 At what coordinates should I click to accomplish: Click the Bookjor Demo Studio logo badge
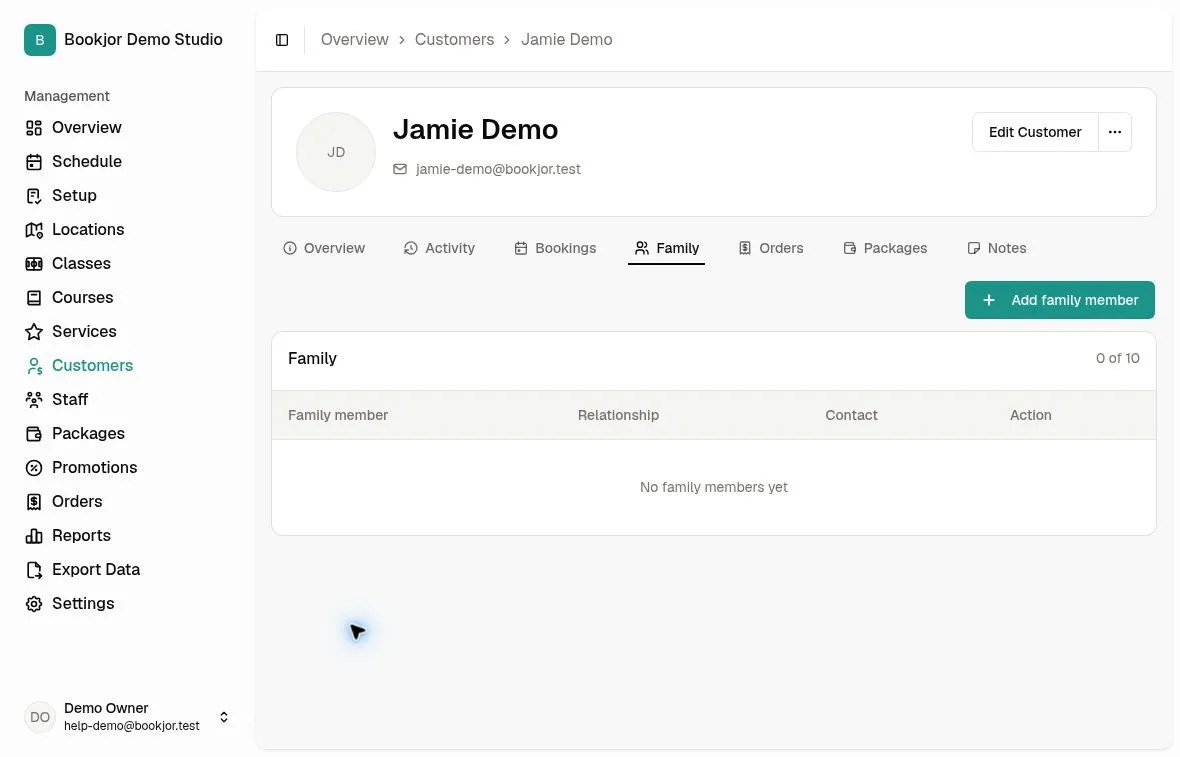click(40, 40)
